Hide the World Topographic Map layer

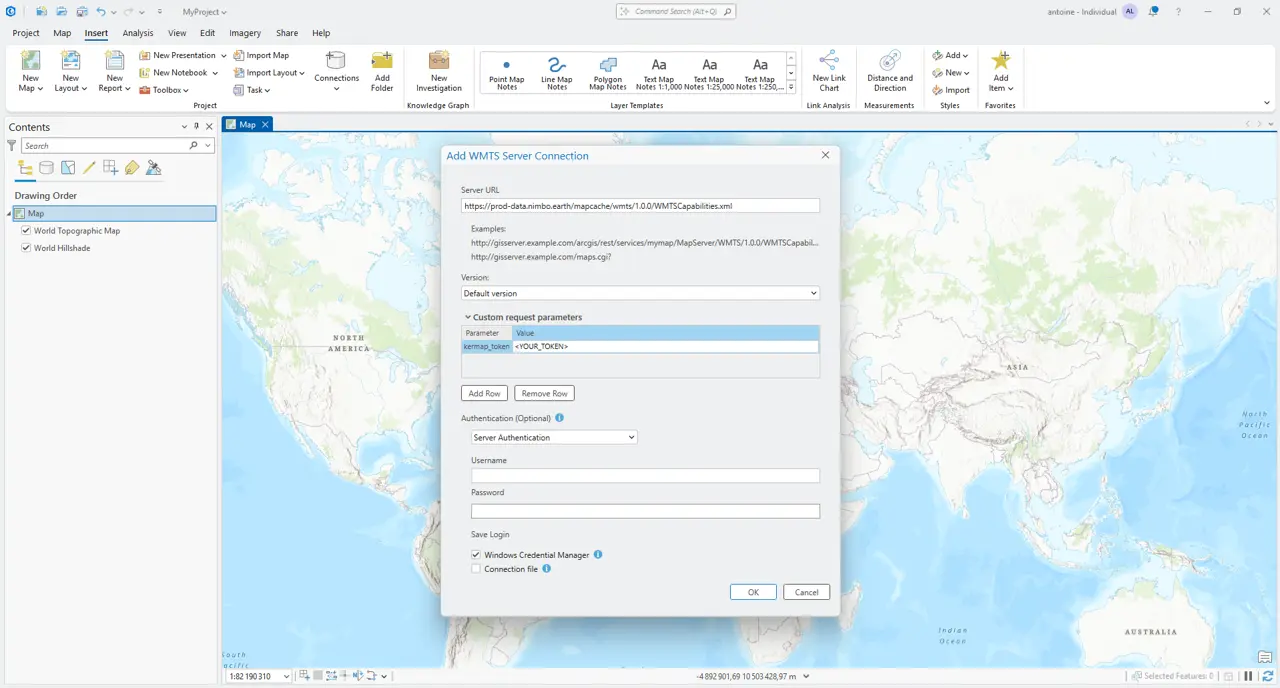click(26, 231)
